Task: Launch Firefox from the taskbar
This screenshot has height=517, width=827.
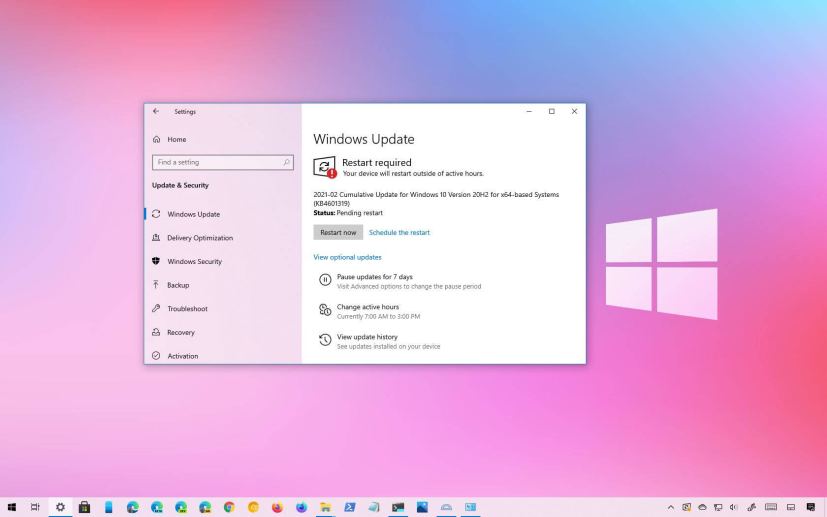Action: pyautogui.click(x=277, y=508)
